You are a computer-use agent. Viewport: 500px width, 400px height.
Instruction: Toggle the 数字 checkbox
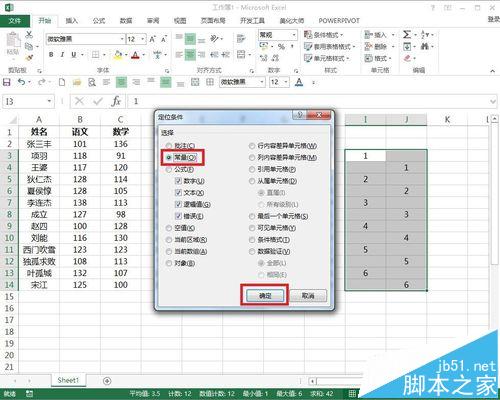(189, 181)
